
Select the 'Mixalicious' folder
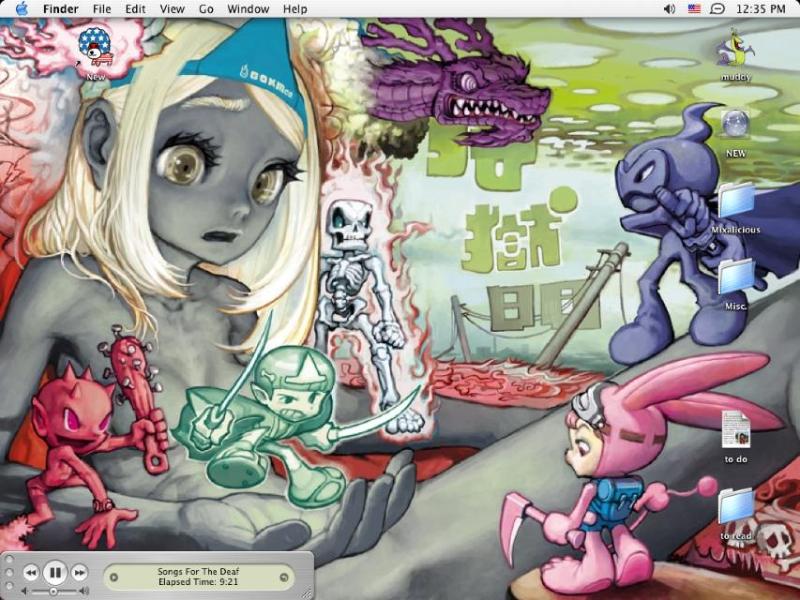[735, 202]
